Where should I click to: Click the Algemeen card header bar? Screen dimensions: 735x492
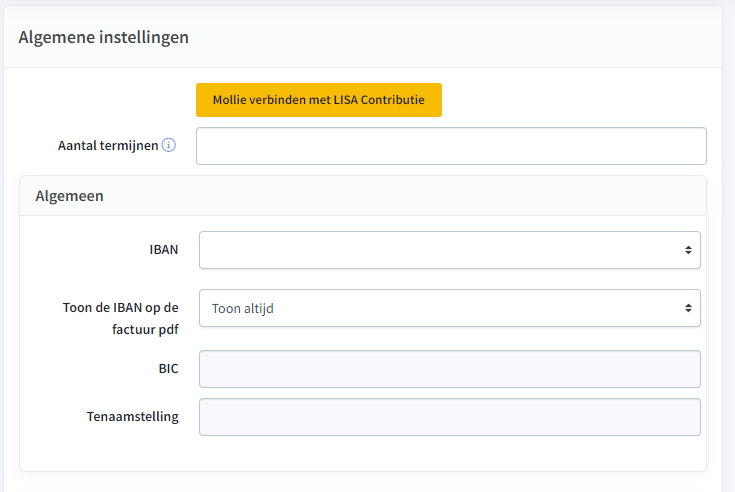(363, 196)
